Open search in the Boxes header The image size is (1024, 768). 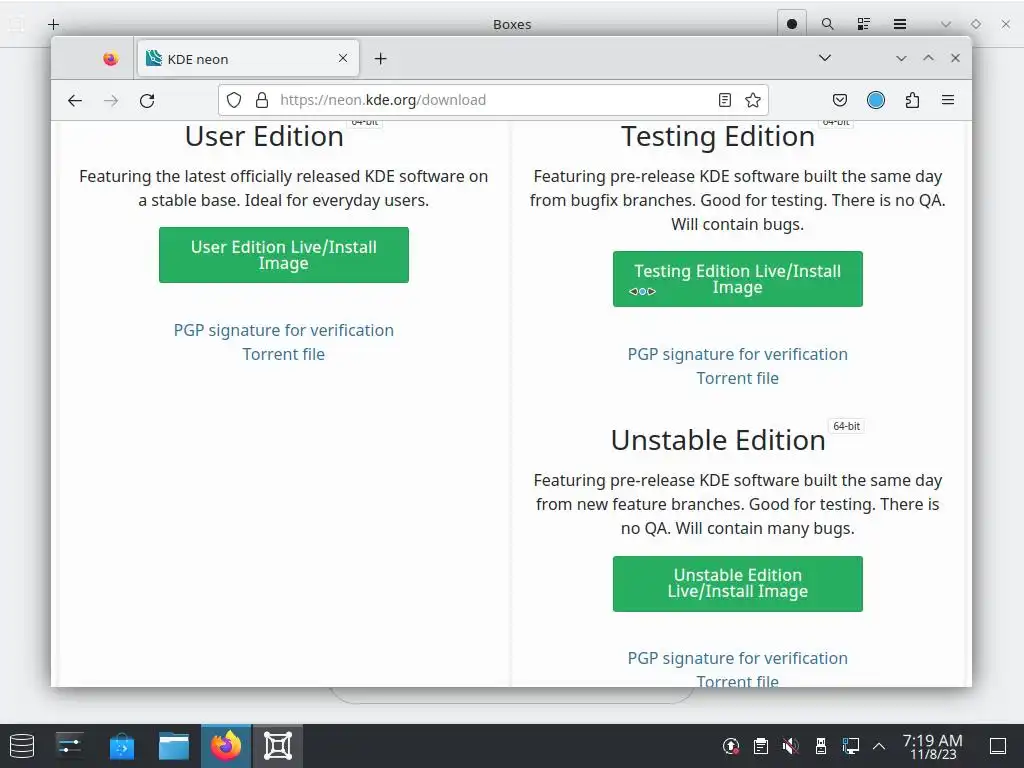[x=827, y=24]
